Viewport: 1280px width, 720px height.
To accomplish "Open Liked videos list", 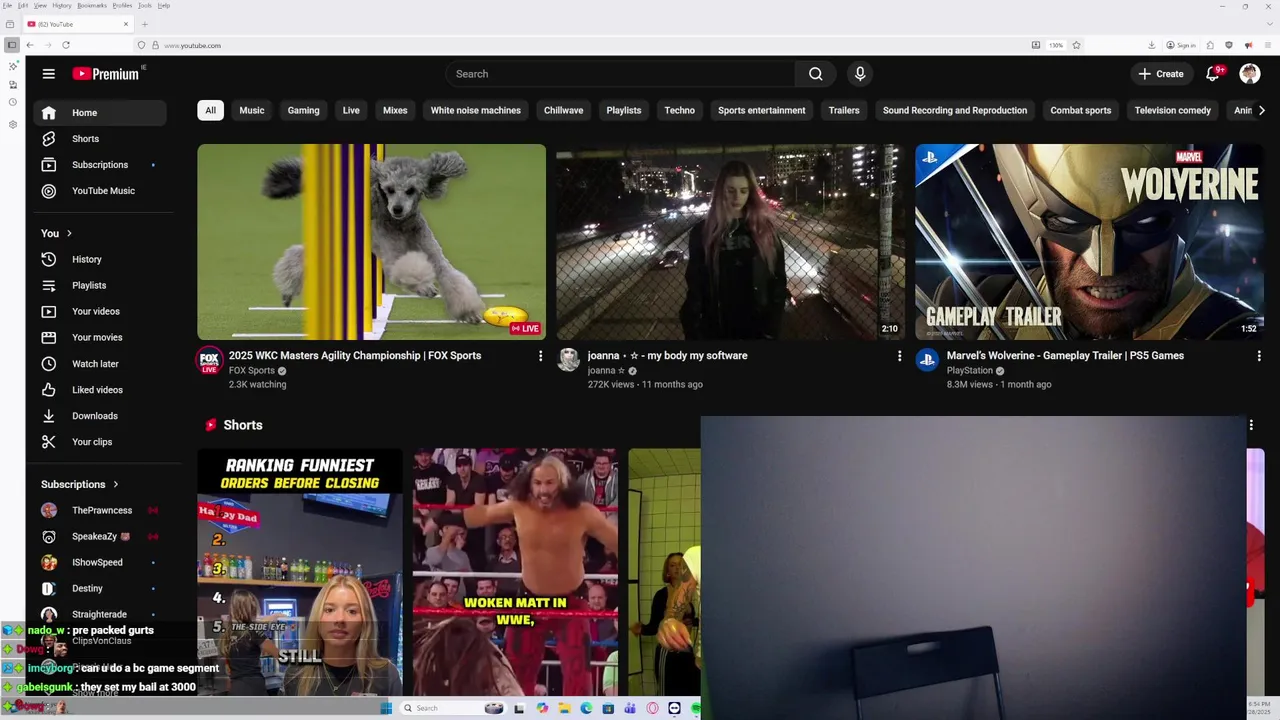I will 100,390.
